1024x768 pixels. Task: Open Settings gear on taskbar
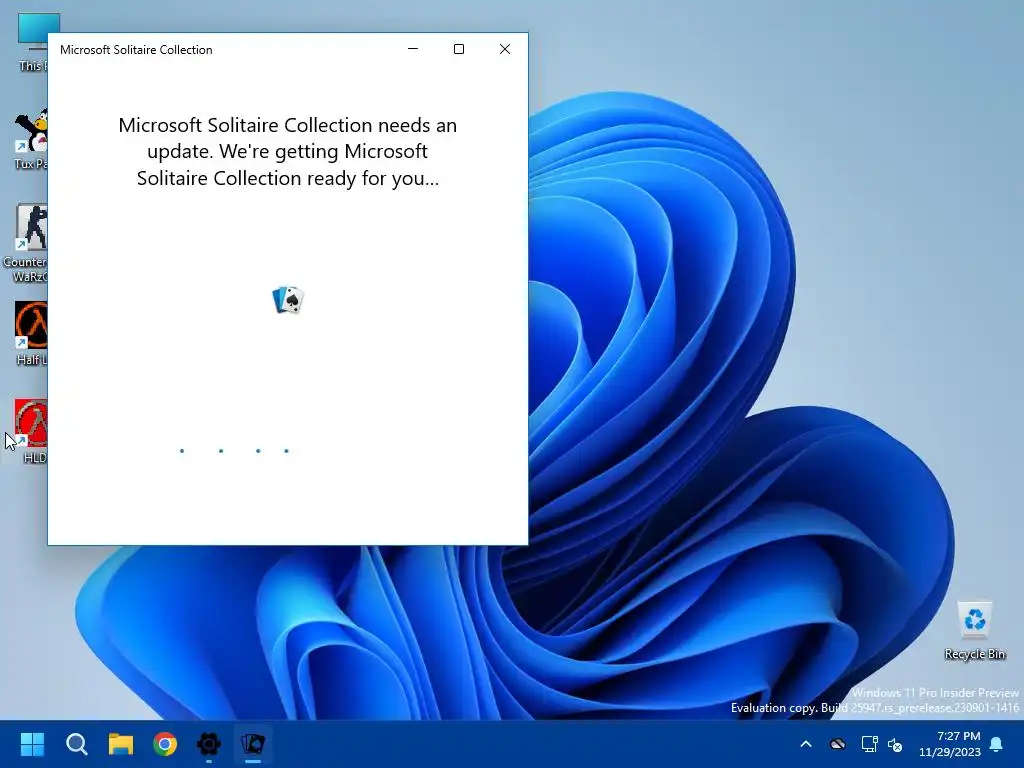[209, 744]
